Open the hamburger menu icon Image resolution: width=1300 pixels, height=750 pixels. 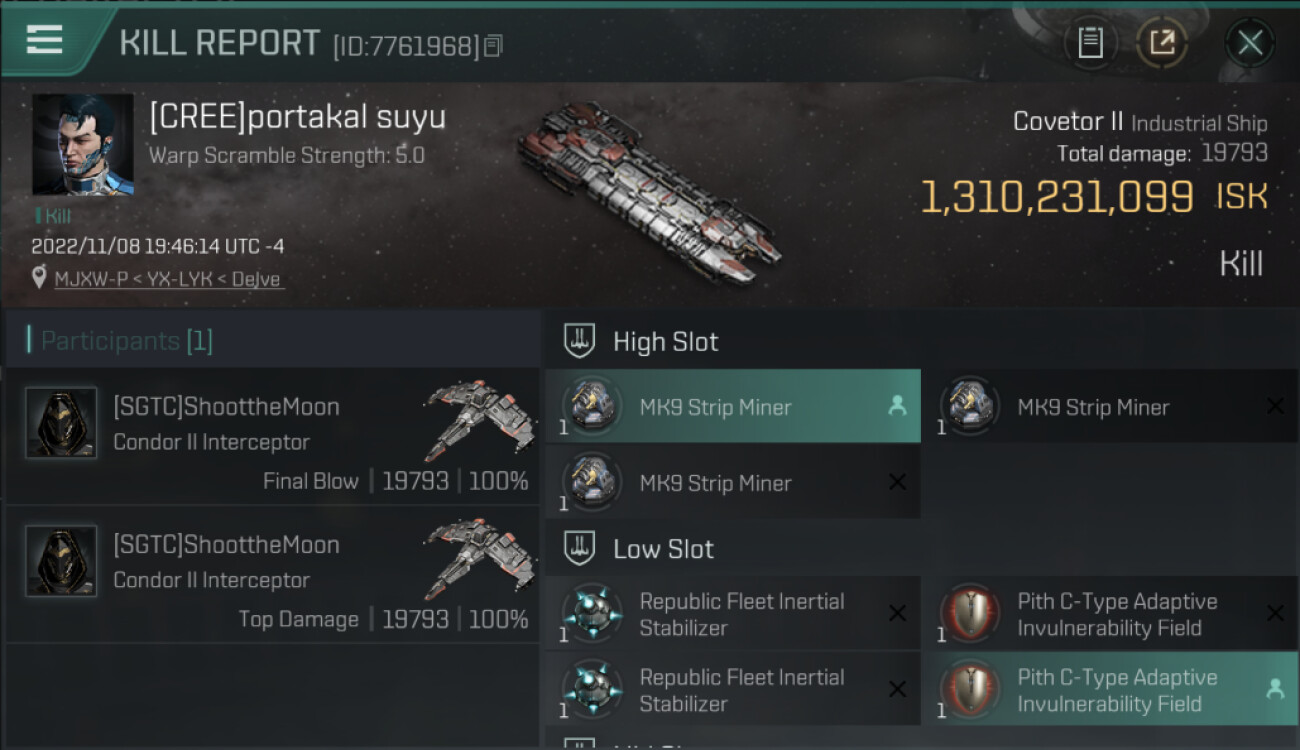(x=44, y=40)
